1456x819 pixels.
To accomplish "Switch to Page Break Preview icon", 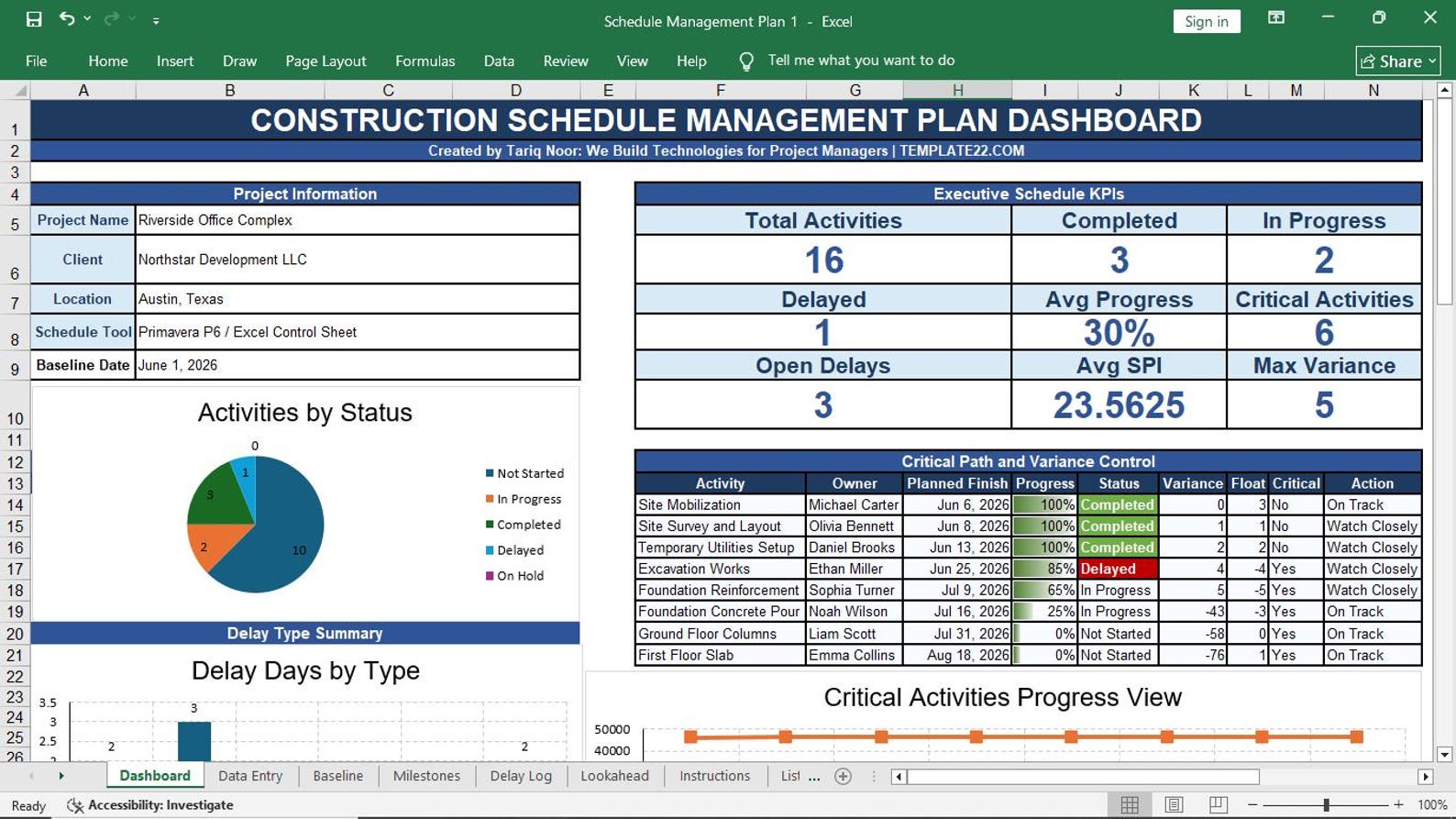I will point(1219,805).
